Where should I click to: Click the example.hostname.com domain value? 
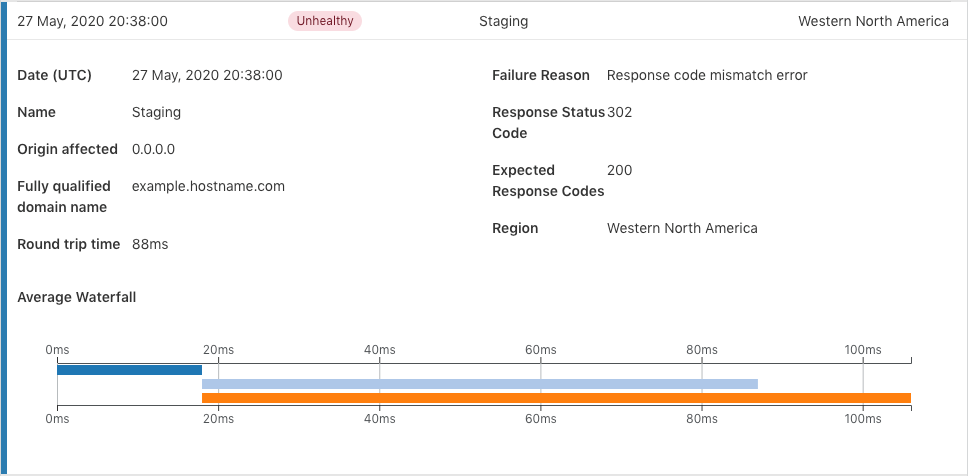point(208,186)
